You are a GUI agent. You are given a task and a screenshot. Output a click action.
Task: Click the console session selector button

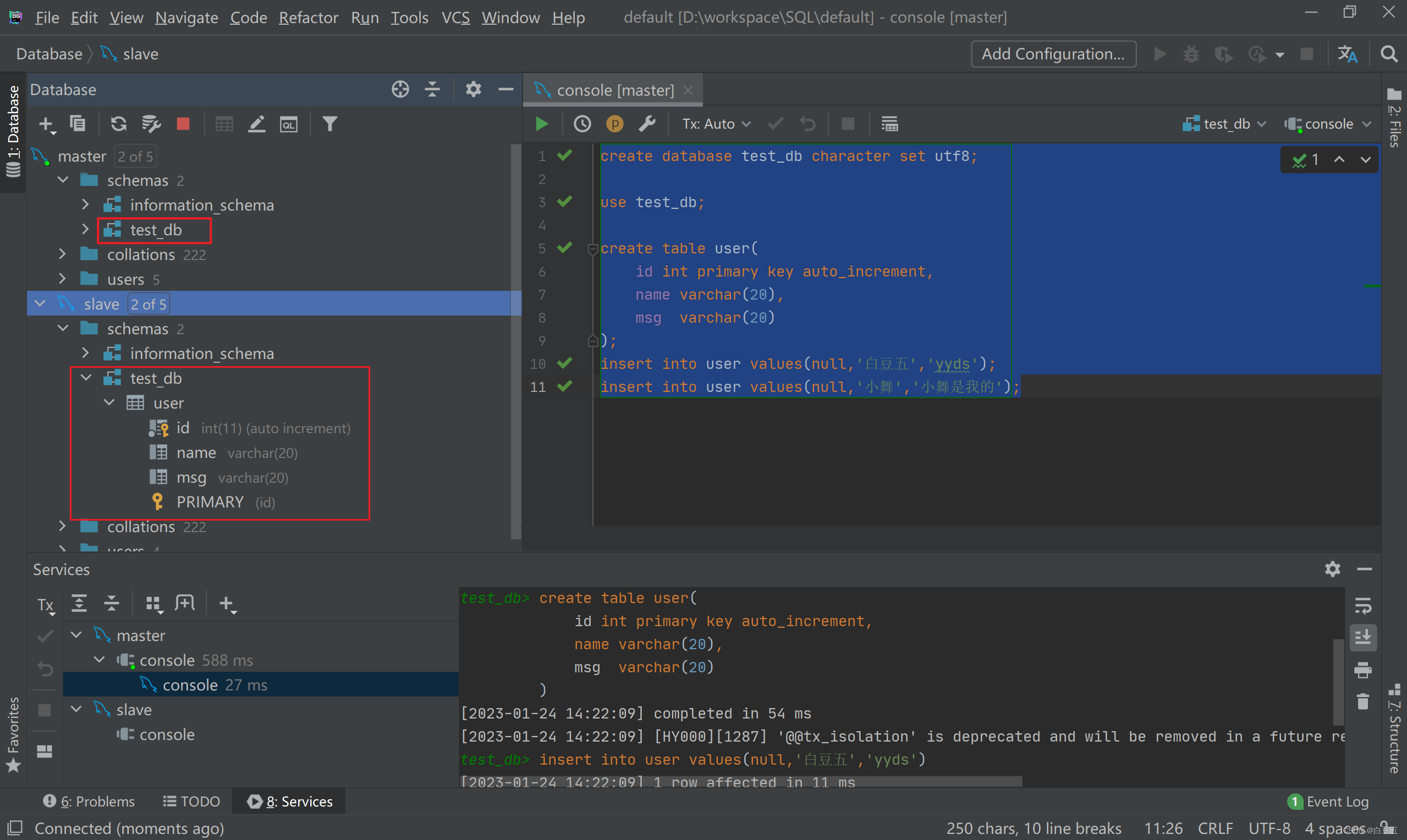[x=1325, y=123]
